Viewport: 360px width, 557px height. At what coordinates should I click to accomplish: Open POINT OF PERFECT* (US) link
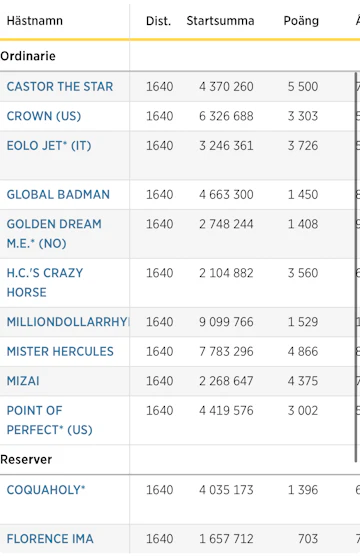tap(49, 420)
